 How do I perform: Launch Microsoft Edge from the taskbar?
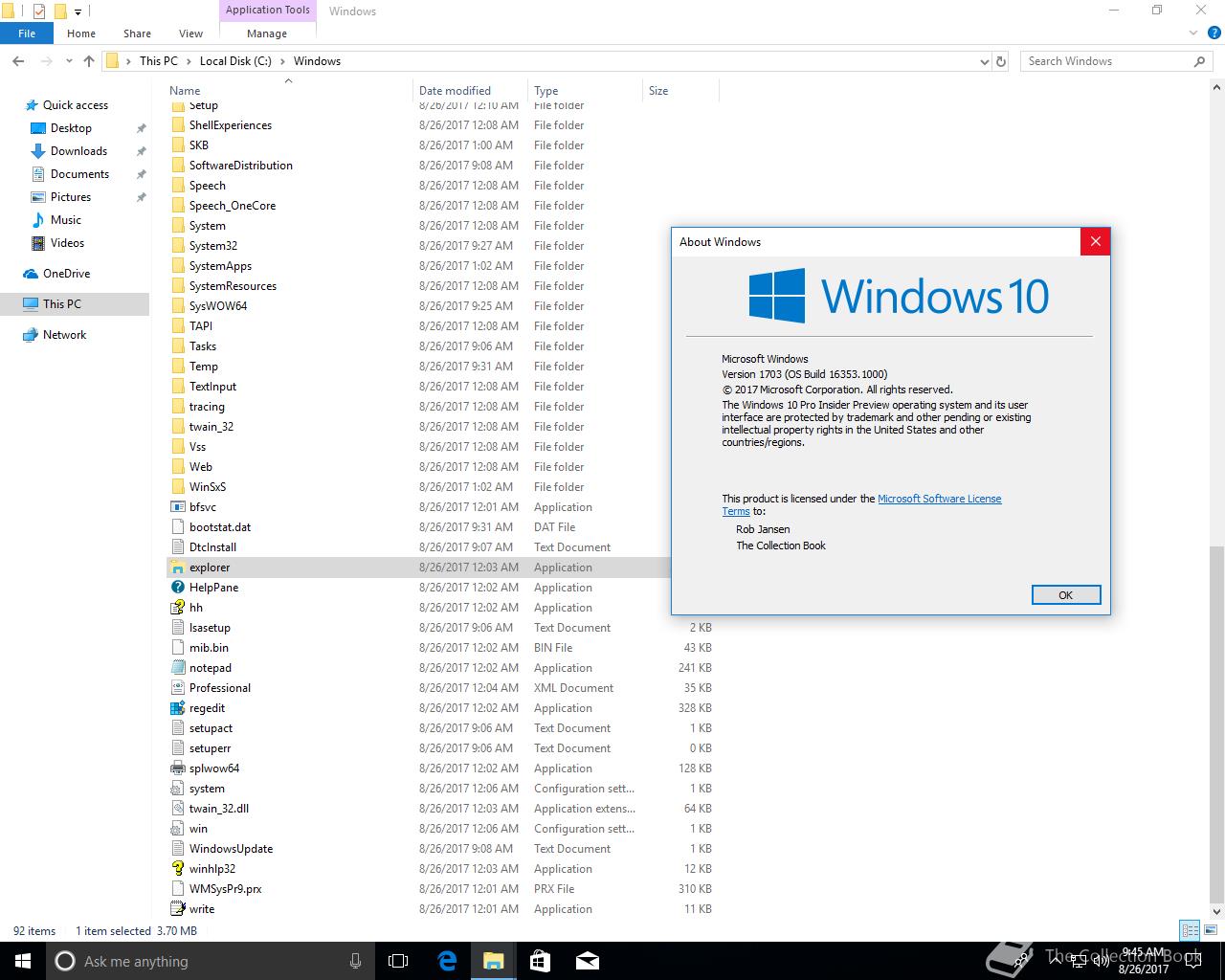pos(446,961)
